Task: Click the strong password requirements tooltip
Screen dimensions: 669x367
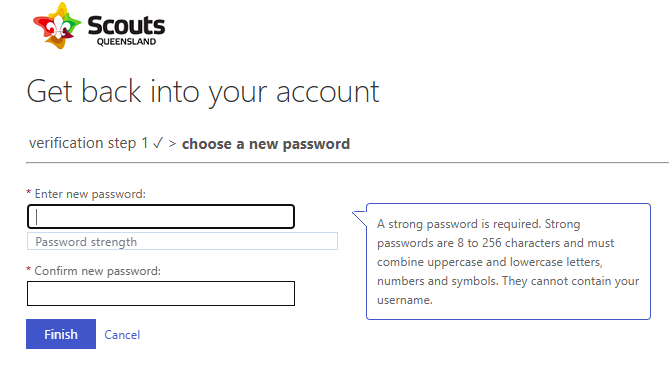Action: click(508, 261)
